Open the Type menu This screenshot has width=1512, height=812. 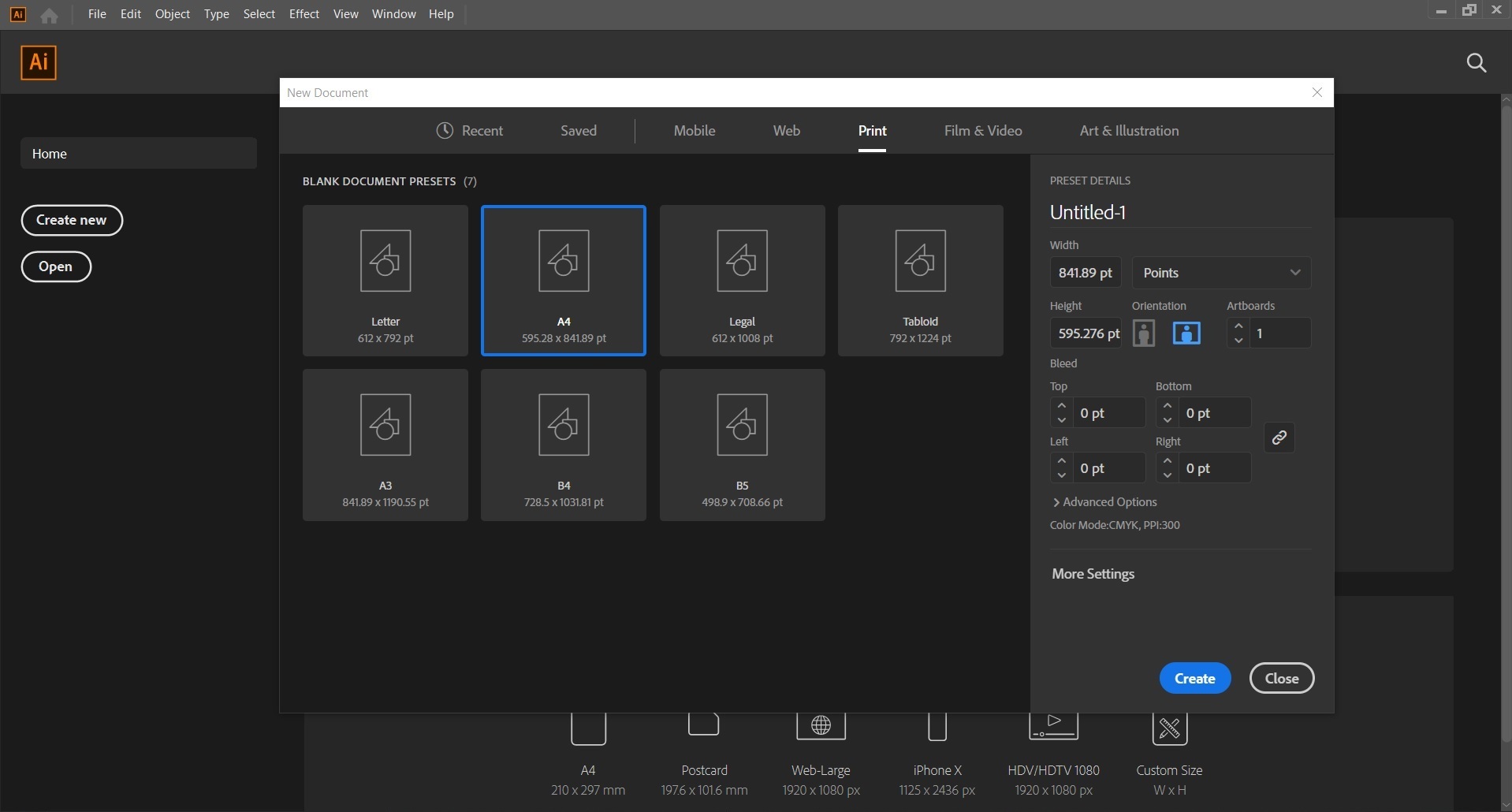point(216,14)
